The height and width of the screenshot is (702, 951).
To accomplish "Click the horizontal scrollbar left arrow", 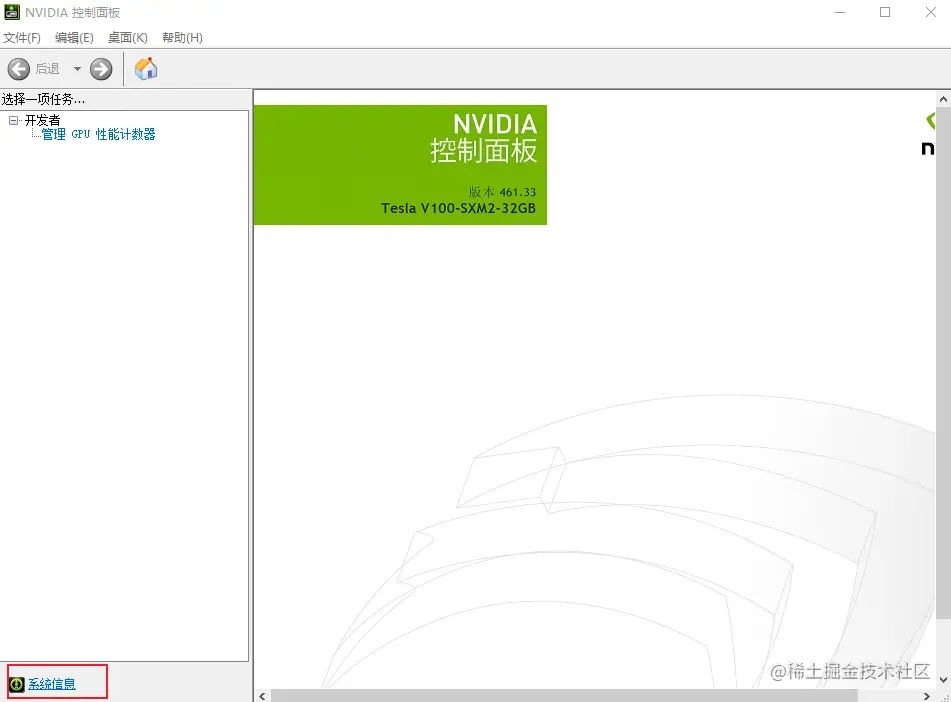I will [x=262, y=696].
